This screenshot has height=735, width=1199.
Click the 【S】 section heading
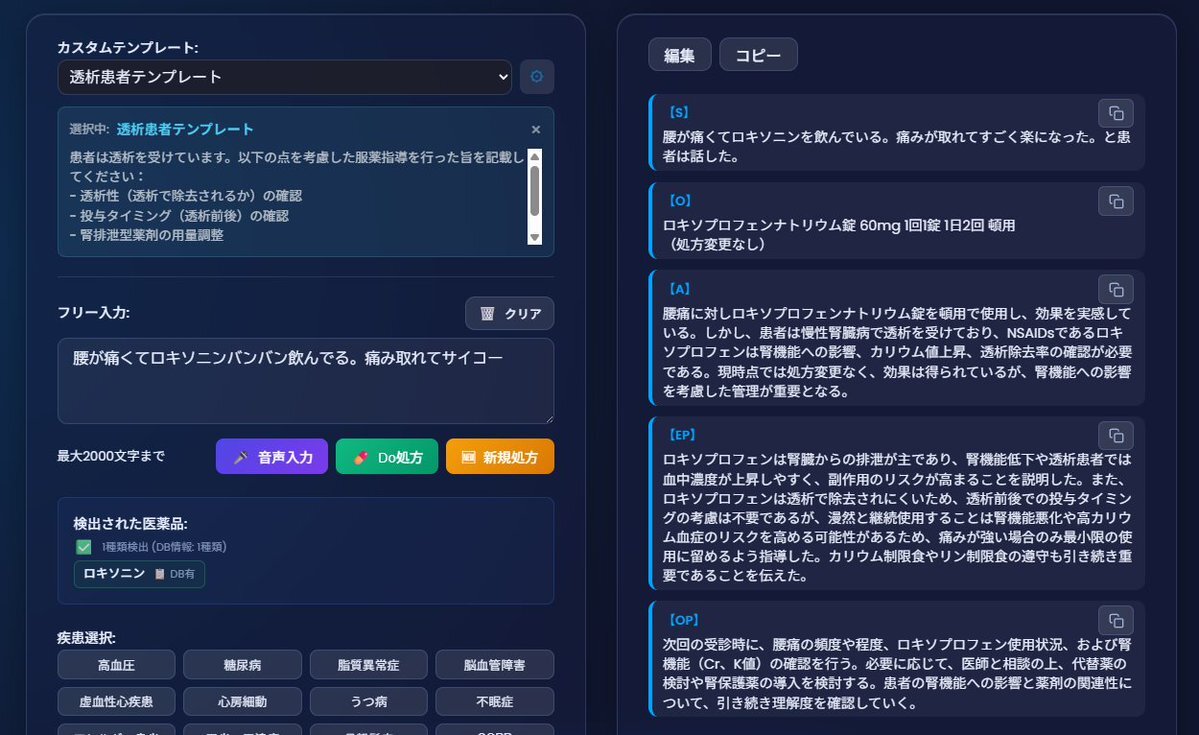[x=677, y=112]
